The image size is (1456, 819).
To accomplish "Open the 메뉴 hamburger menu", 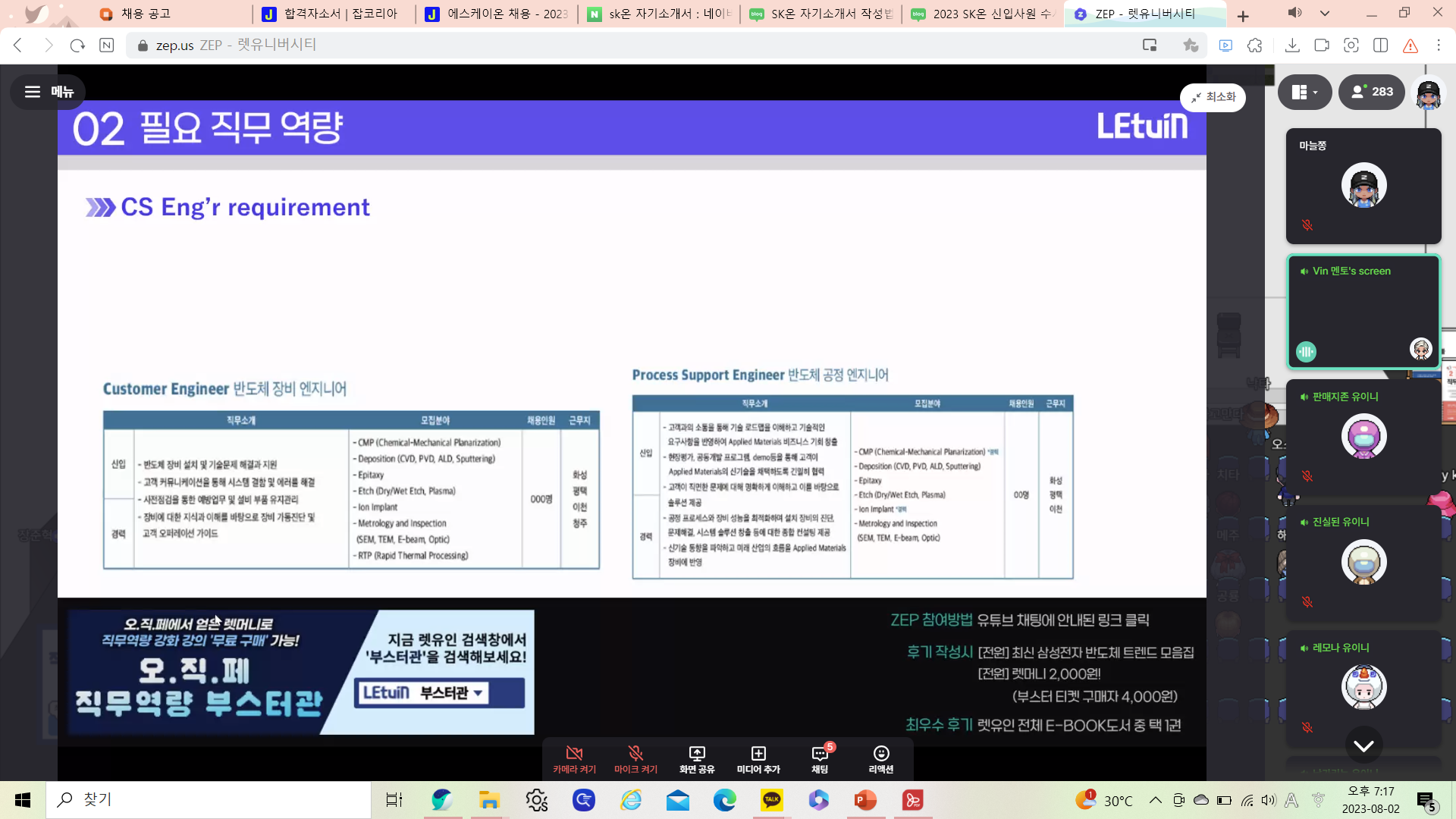I will click(x=49, y=92).
